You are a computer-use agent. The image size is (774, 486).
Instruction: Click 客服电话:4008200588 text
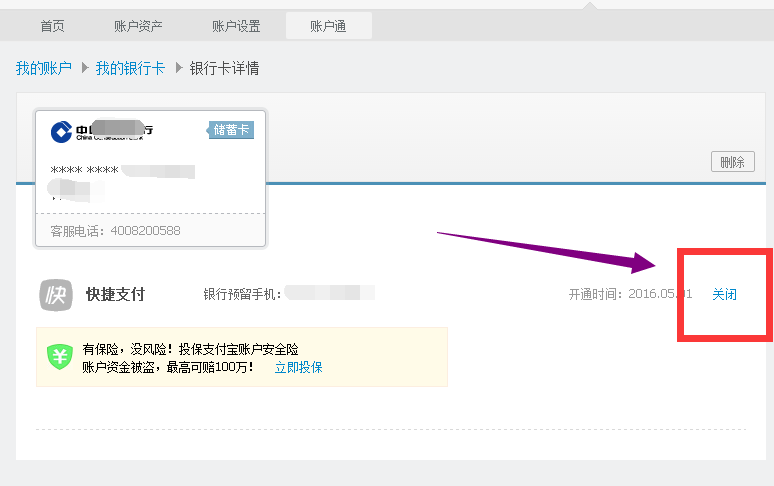(x=116, y=231)
